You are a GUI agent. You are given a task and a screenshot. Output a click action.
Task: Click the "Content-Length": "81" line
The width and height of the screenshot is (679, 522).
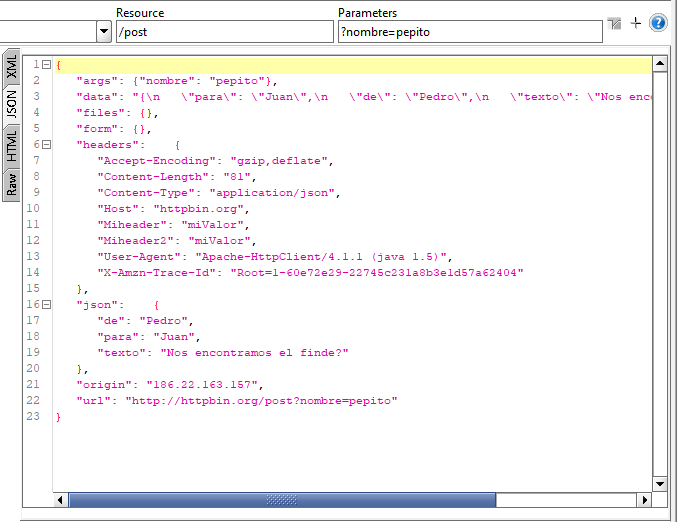[177, 177]
